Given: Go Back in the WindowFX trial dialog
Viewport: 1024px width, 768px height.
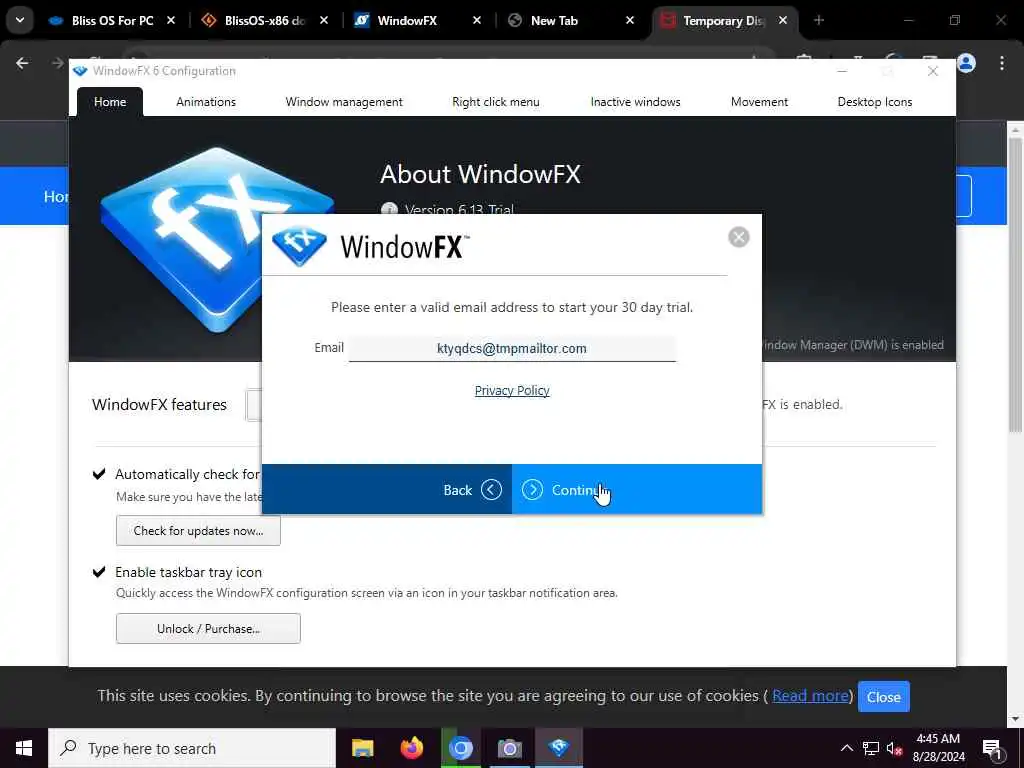Looking at the screenshot, I should tap(387, 489).
